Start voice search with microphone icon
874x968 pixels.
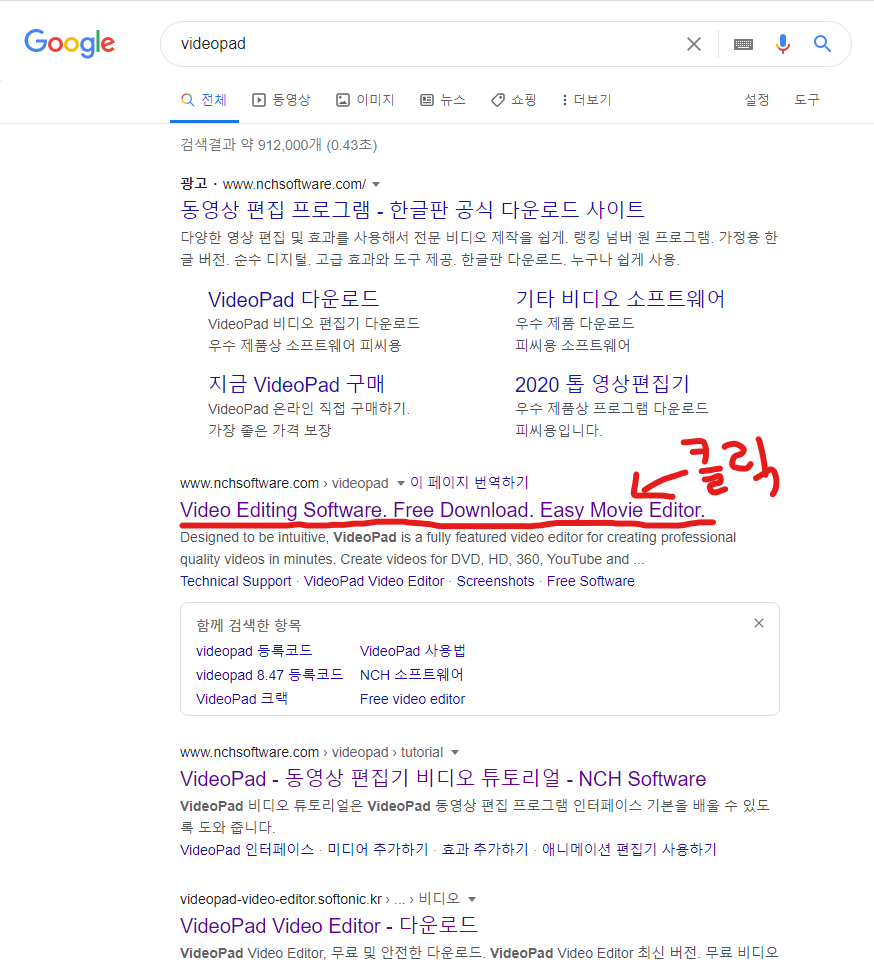(783, 44)
